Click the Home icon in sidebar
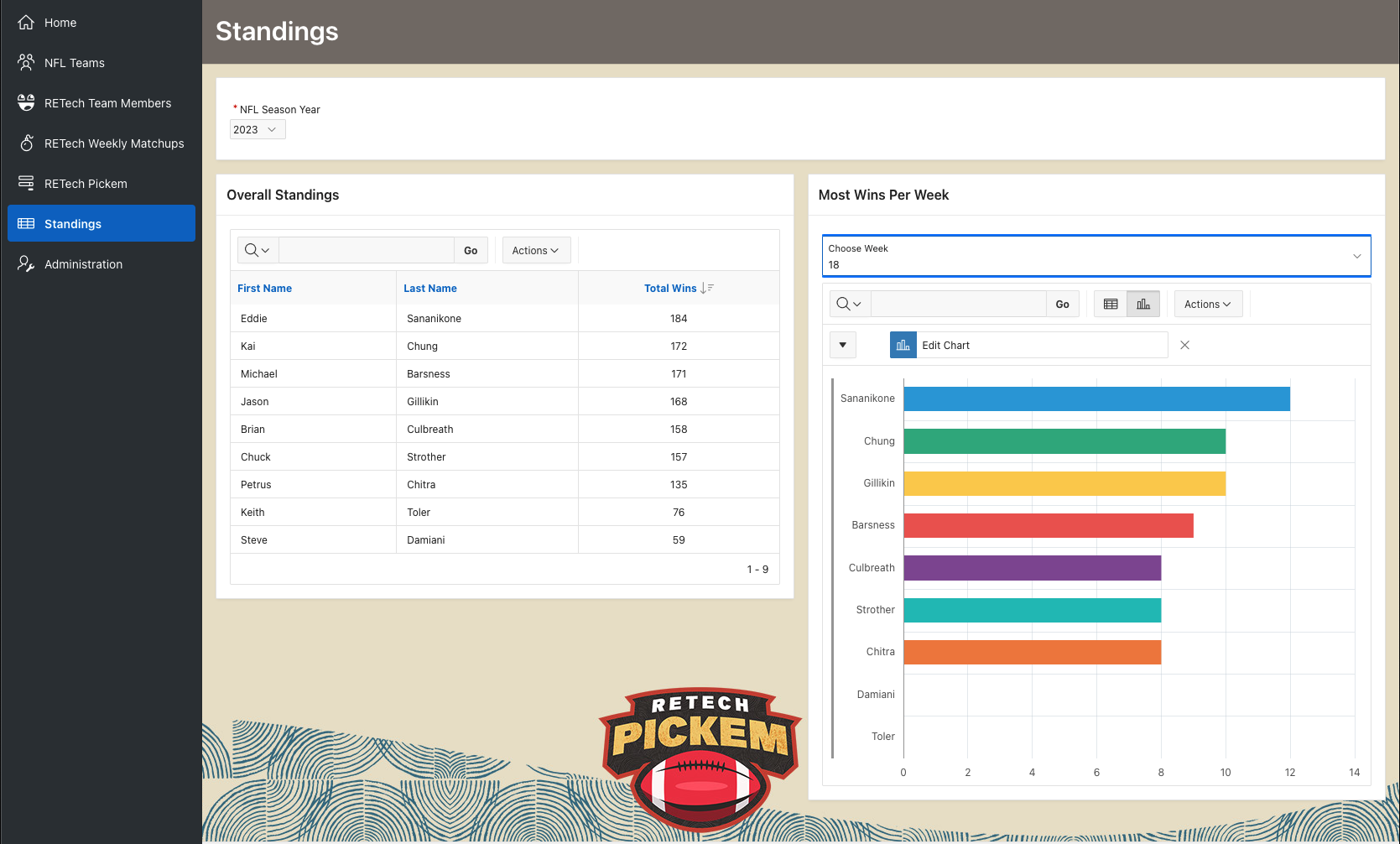 click(26, 23)
